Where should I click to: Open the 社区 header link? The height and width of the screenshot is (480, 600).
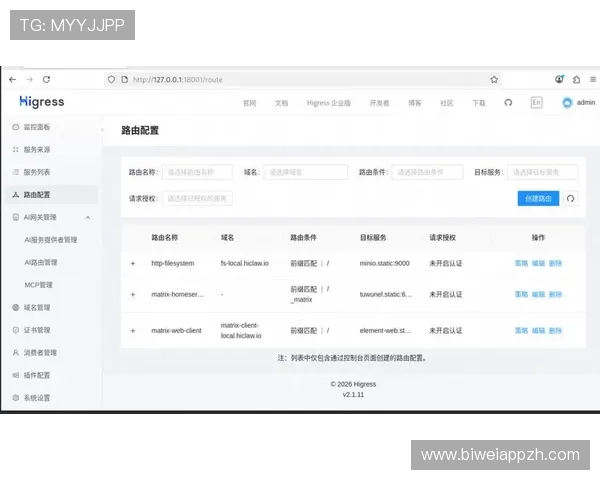(447, 103)
